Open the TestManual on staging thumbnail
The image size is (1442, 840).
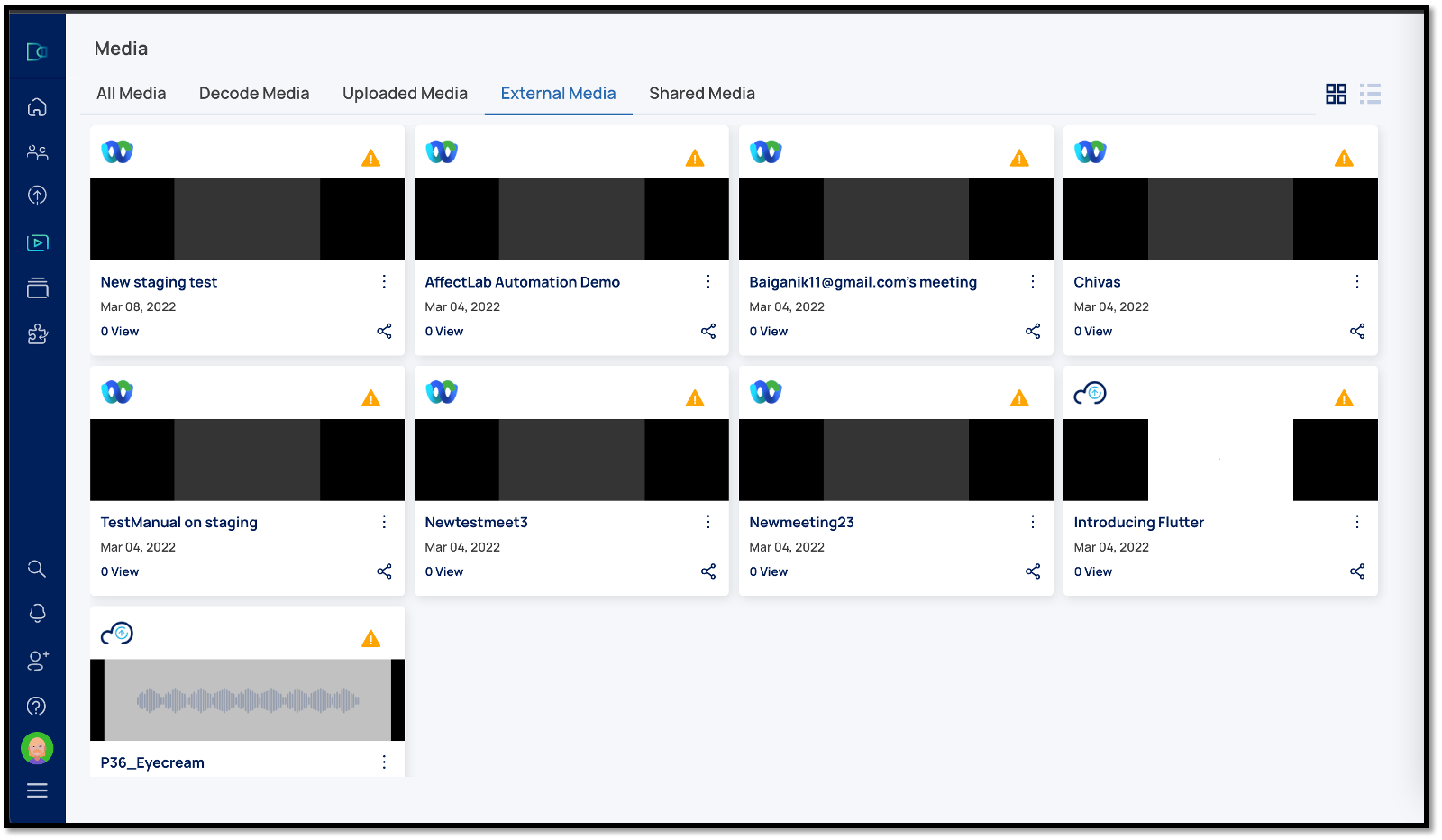point(247,460)
